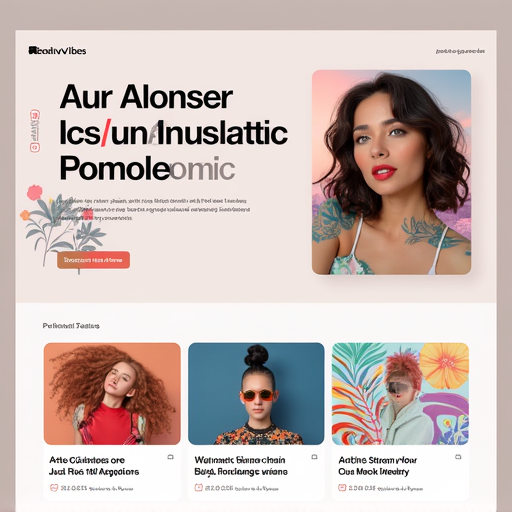
Task: Open the Instagram icon below vertical text
Action: click(x=35, y=147)
